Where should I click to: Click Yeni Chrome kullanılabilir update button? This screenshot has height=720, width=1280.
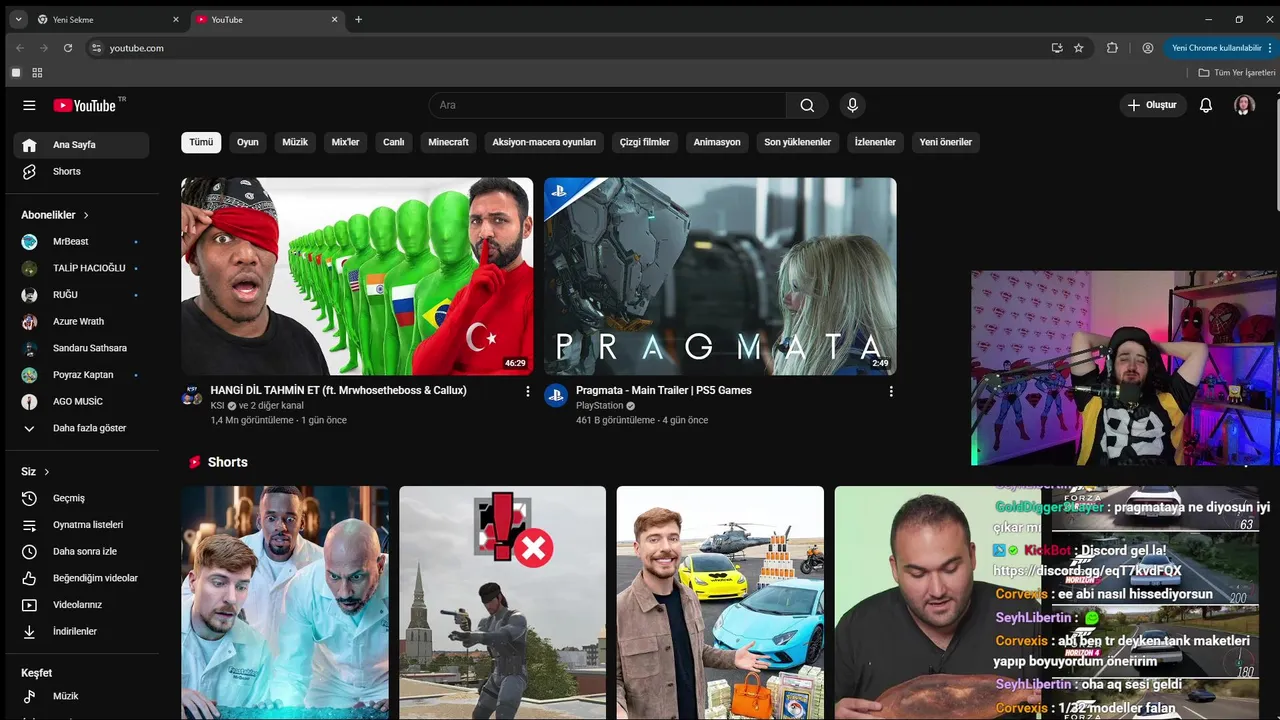coord(1220,47)
